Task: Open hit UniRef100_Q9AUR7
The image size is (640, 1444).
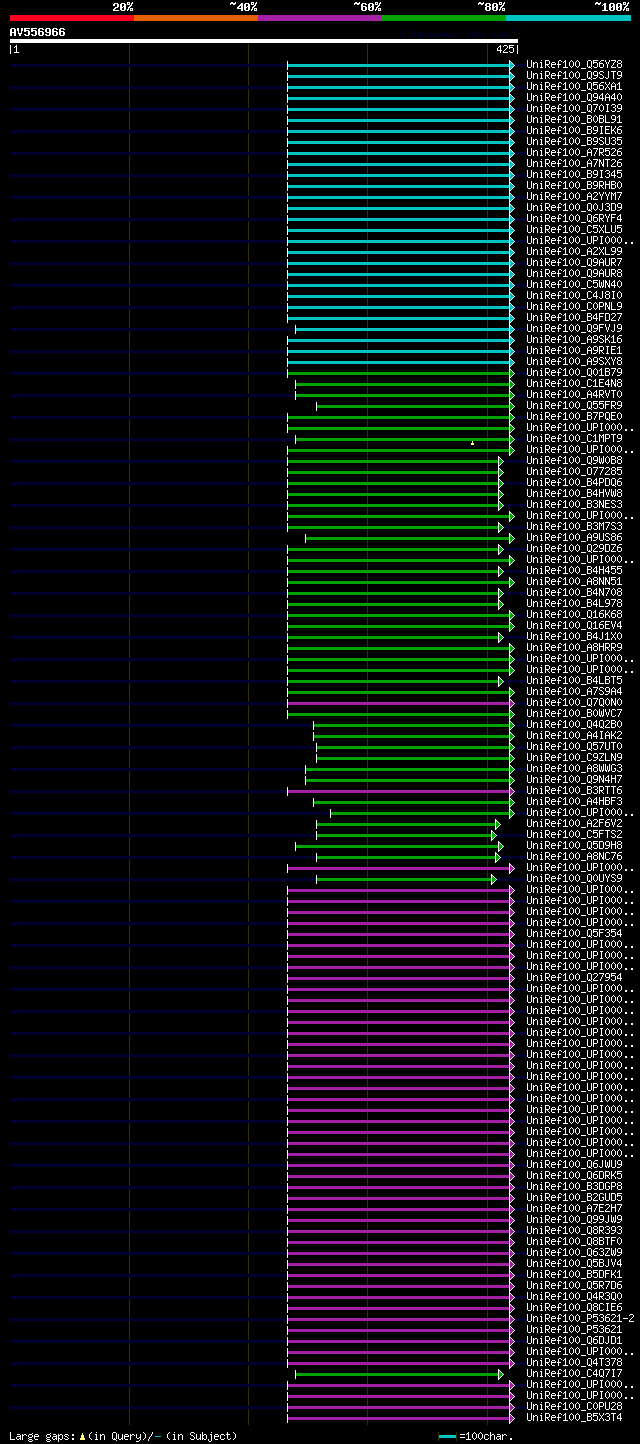Action: (x=574, y=262)
